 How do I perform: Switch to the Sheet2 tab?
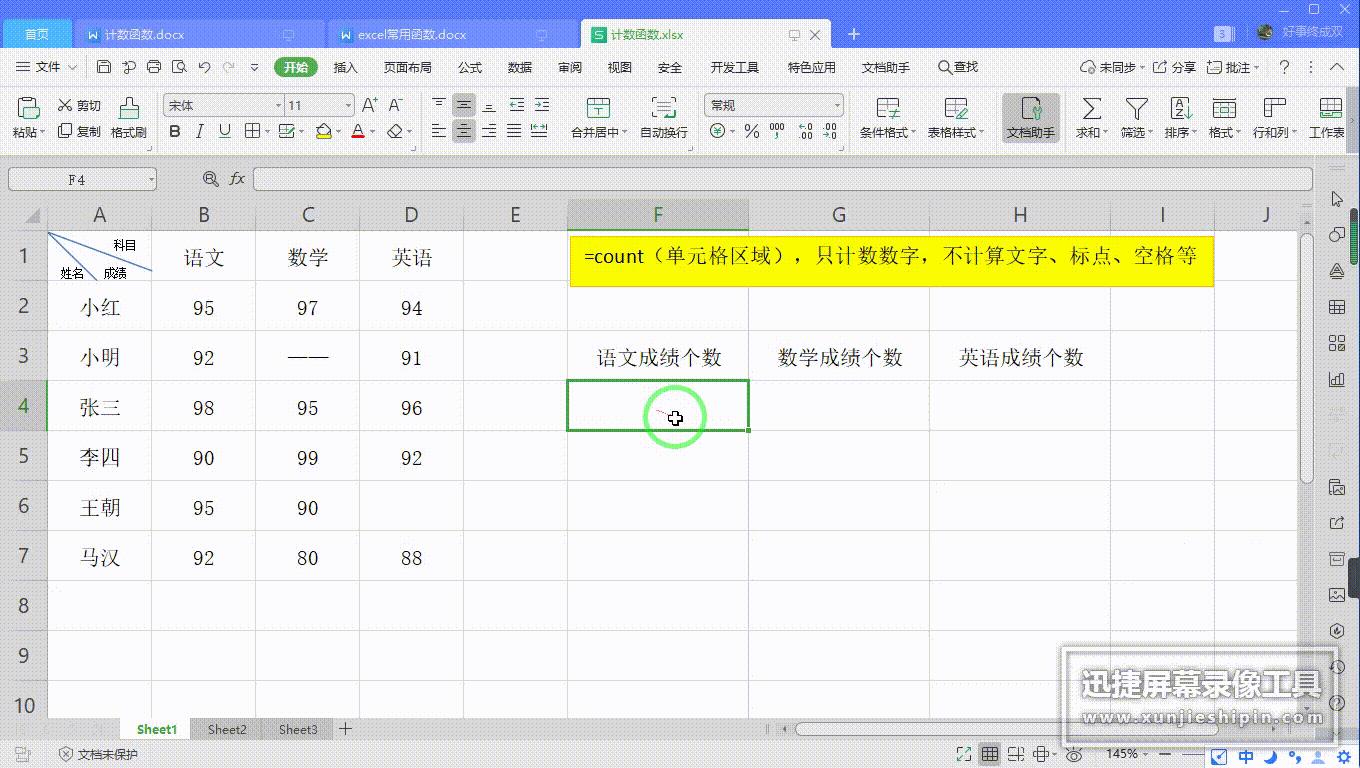point(227,729)
